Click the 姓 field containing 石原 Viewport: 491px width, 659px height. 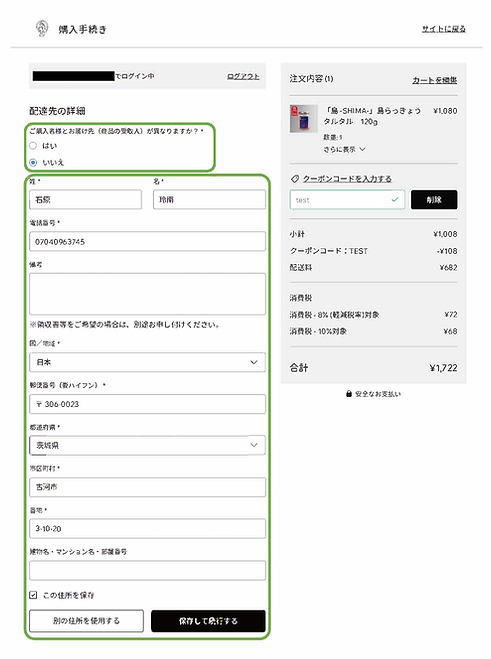pos(85,200)
